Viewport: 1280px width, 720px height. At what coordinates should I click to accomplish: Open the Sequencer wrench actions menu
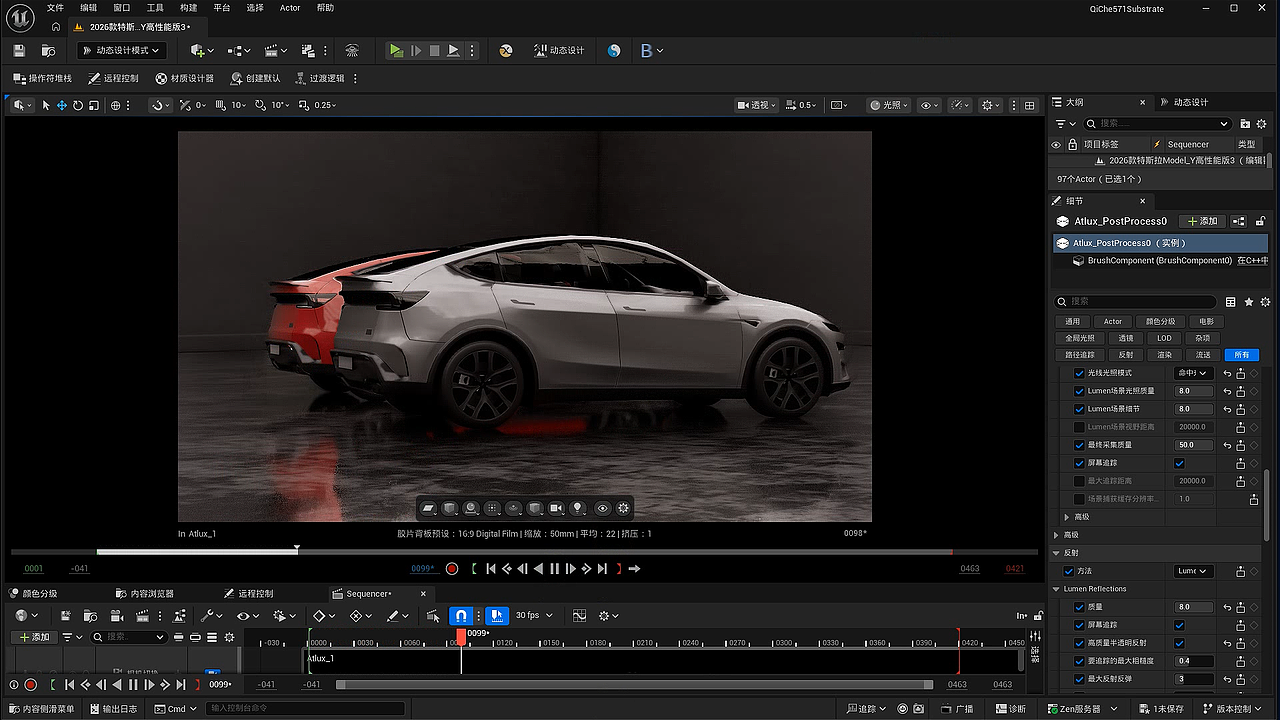[210, 615]
